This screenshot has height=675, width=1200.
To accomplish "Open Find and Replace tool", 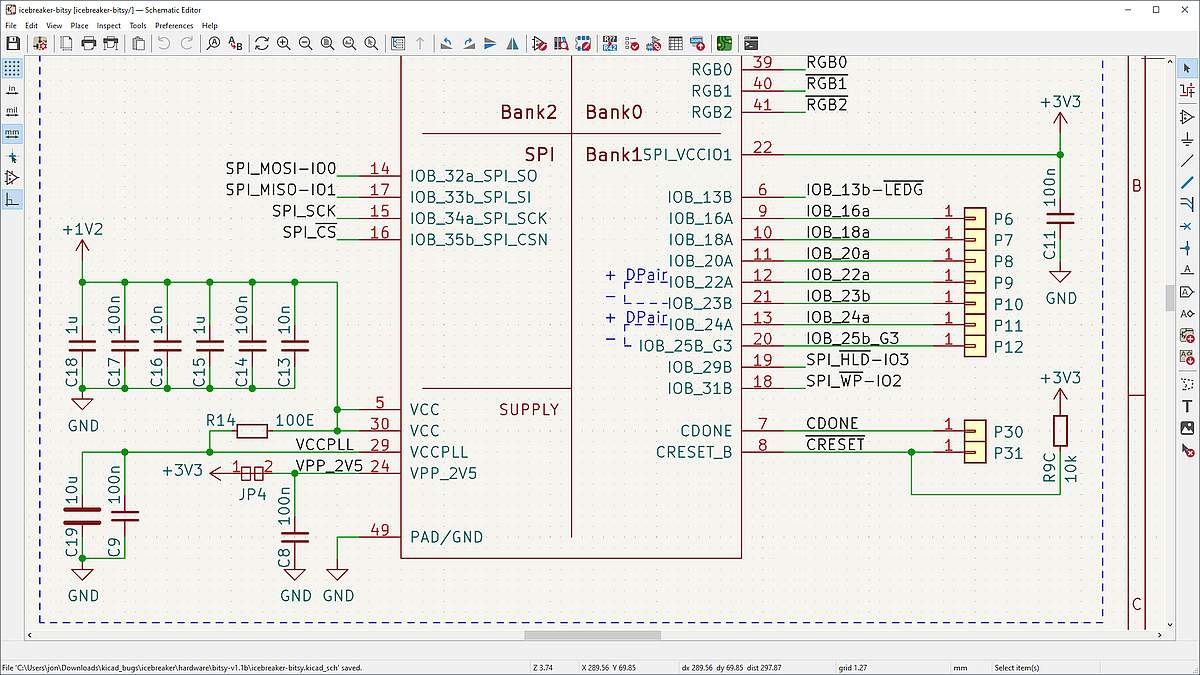I will point(235,44).
